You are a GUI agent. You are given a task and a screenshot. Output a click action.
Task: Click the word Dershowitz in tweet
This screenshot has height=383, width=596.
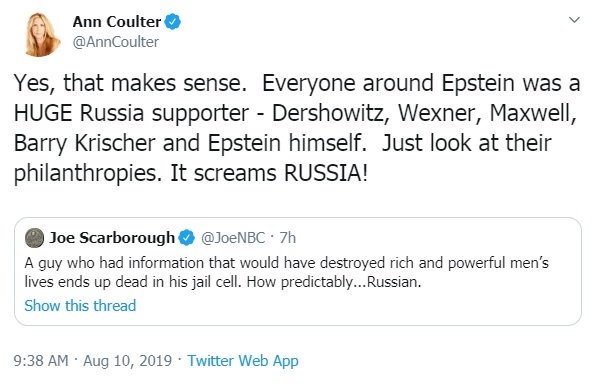(x=330, y=113)
